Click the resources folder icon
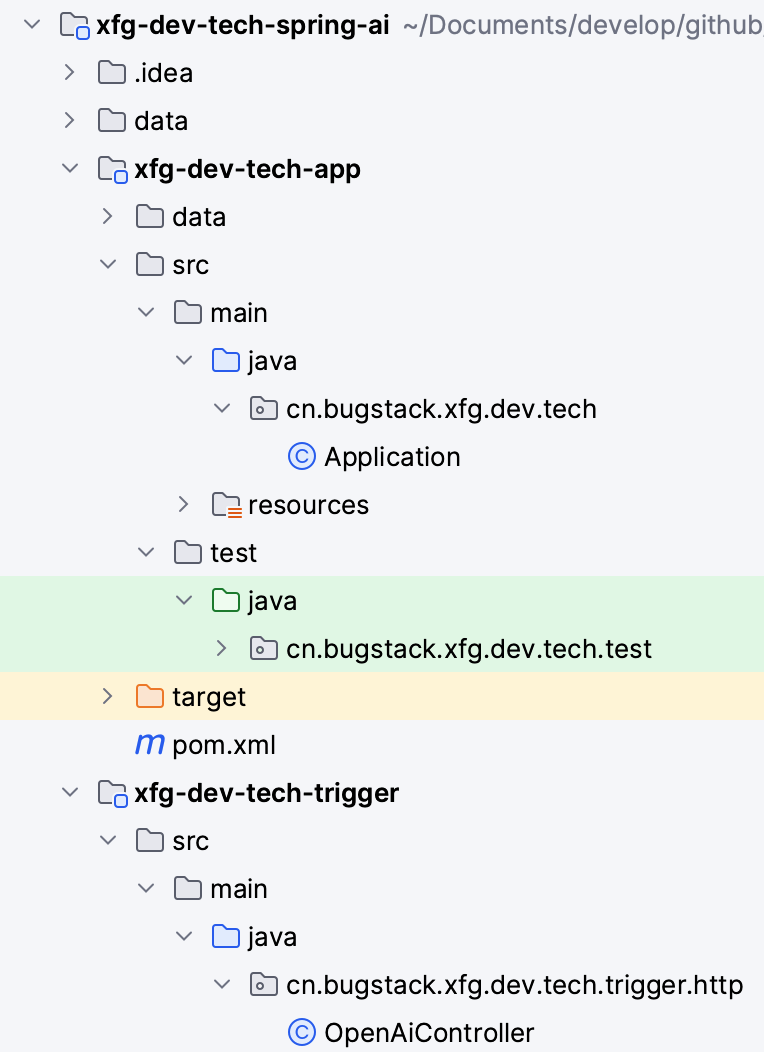 [227, 505]
